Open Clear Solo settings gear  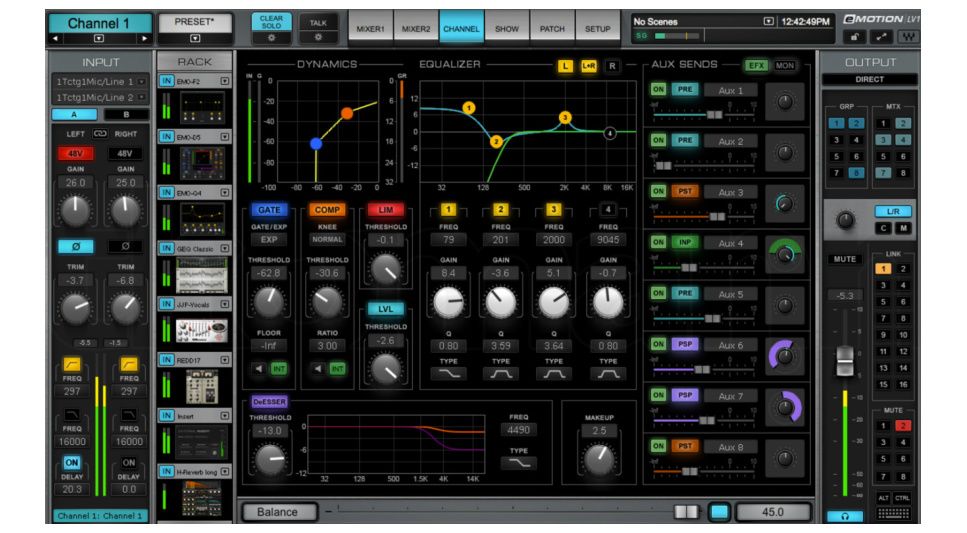coord(271,37)
